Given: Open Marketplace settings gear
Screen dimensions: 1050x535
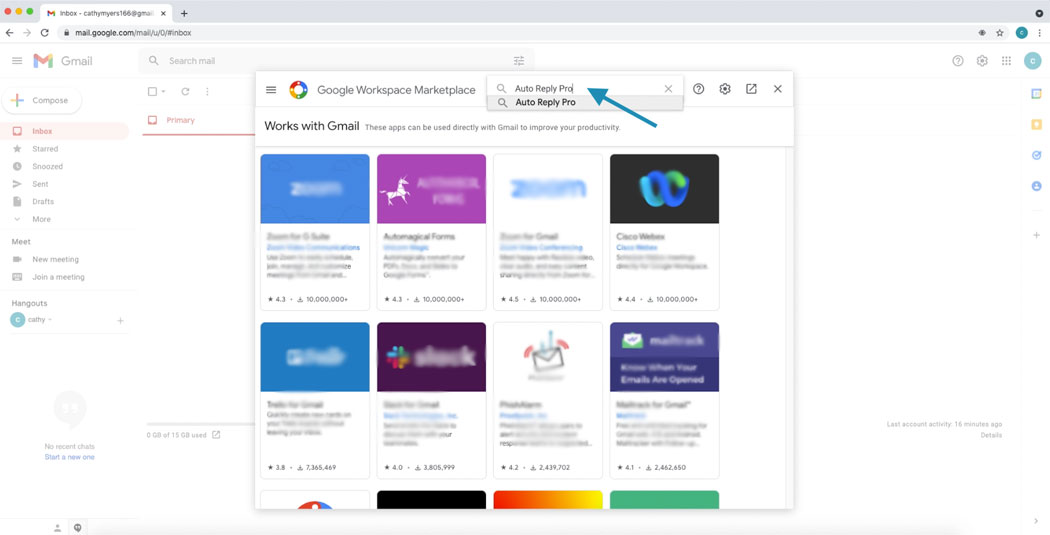Looking at the screenshot, I should (725, 89).
